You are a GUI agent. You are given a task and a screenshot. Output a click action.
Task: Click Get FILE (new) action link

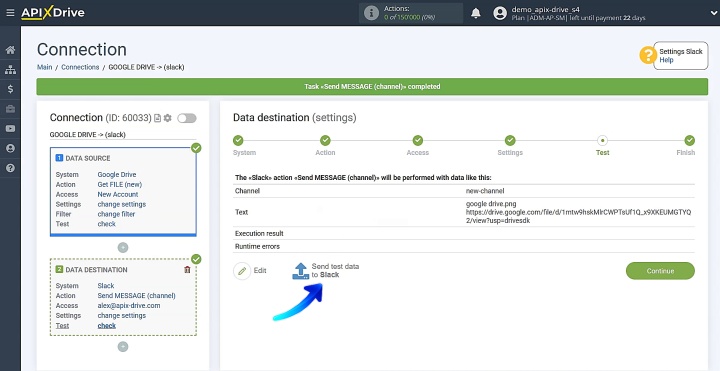119,185
